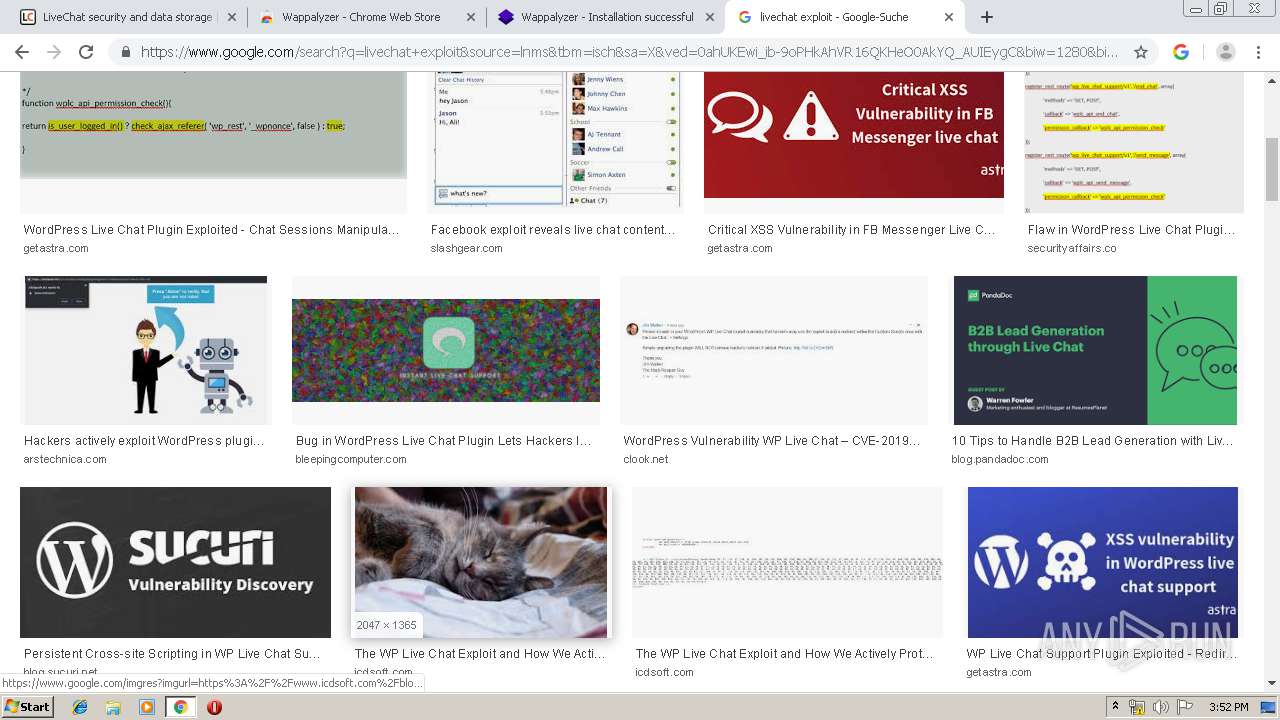
Task: Open the WordPress code snippet image result
Action: click(213, 143)
